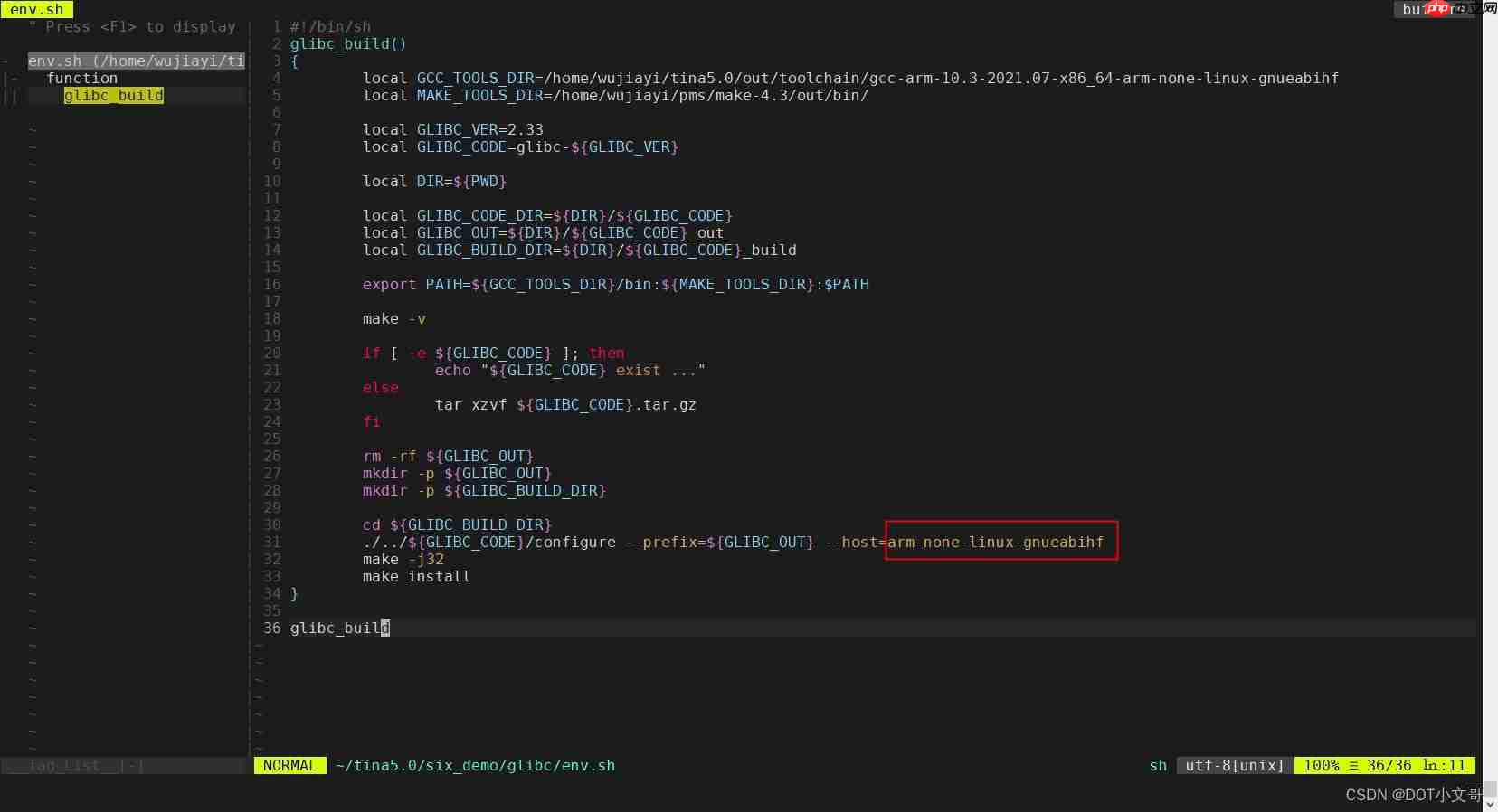The image size is (1498, 812).
Task: Click the 'if' keyword on line 20
Action: click(371, 353)
